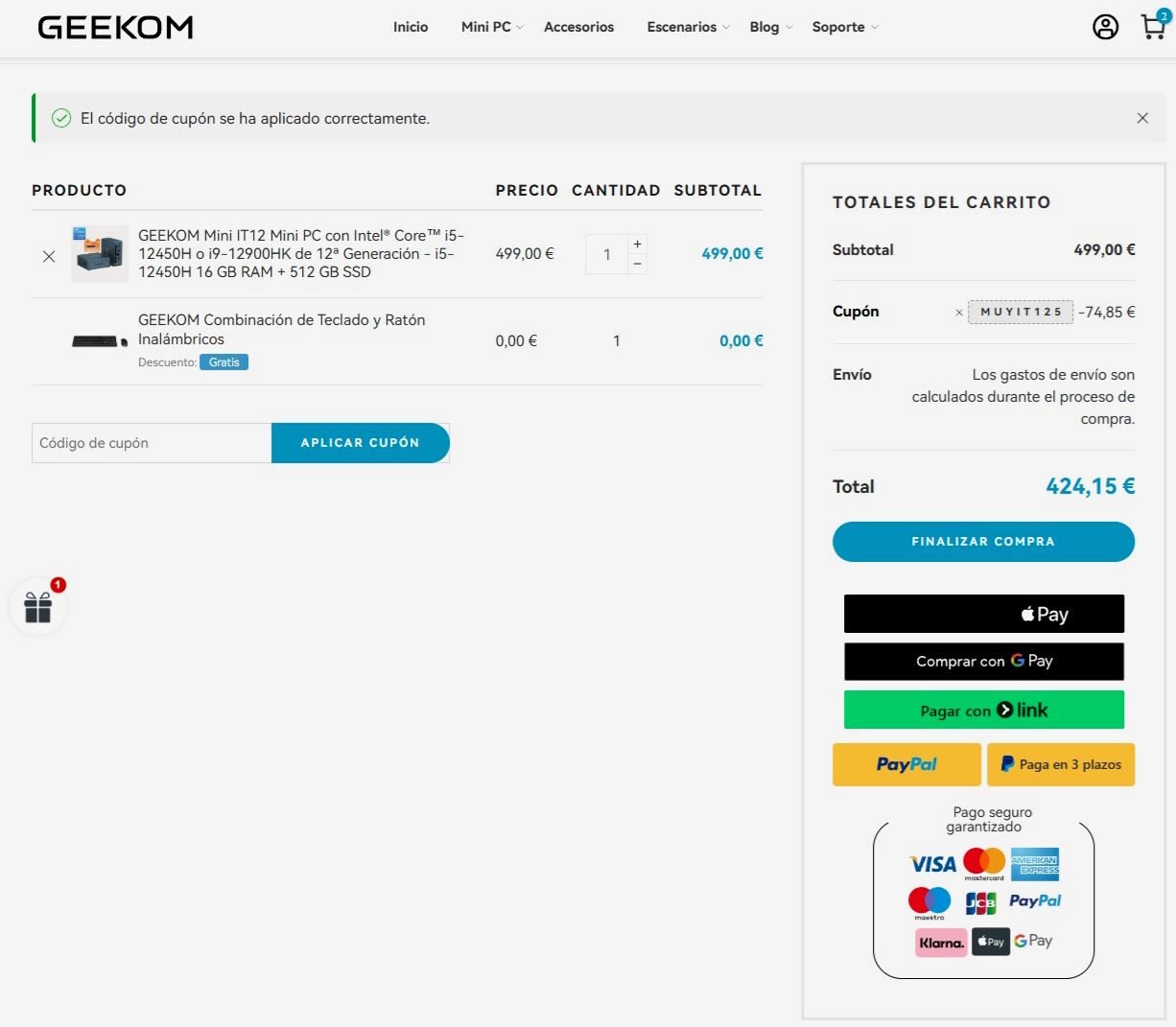Click the Maestro logo

pyautogui.click(x=929, y=903)
